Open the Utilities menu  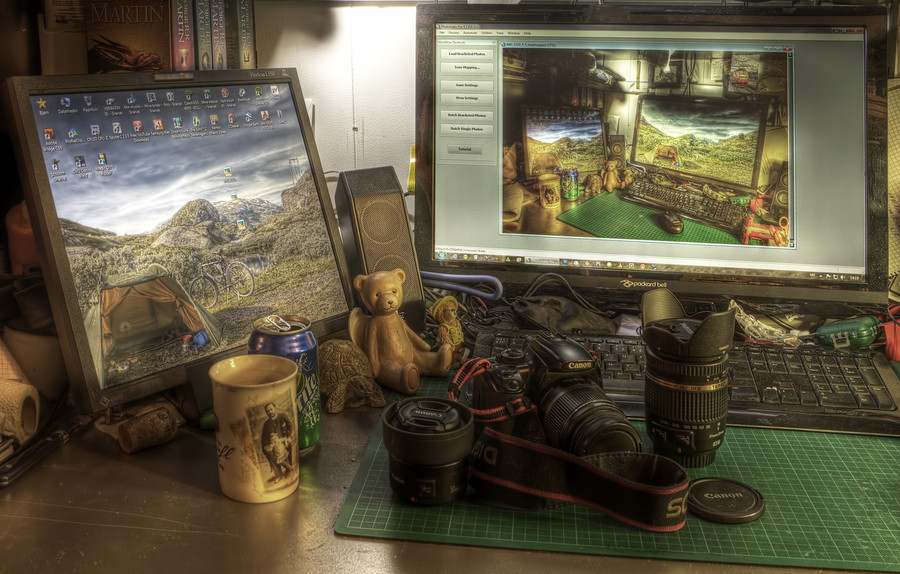[487, 33]
